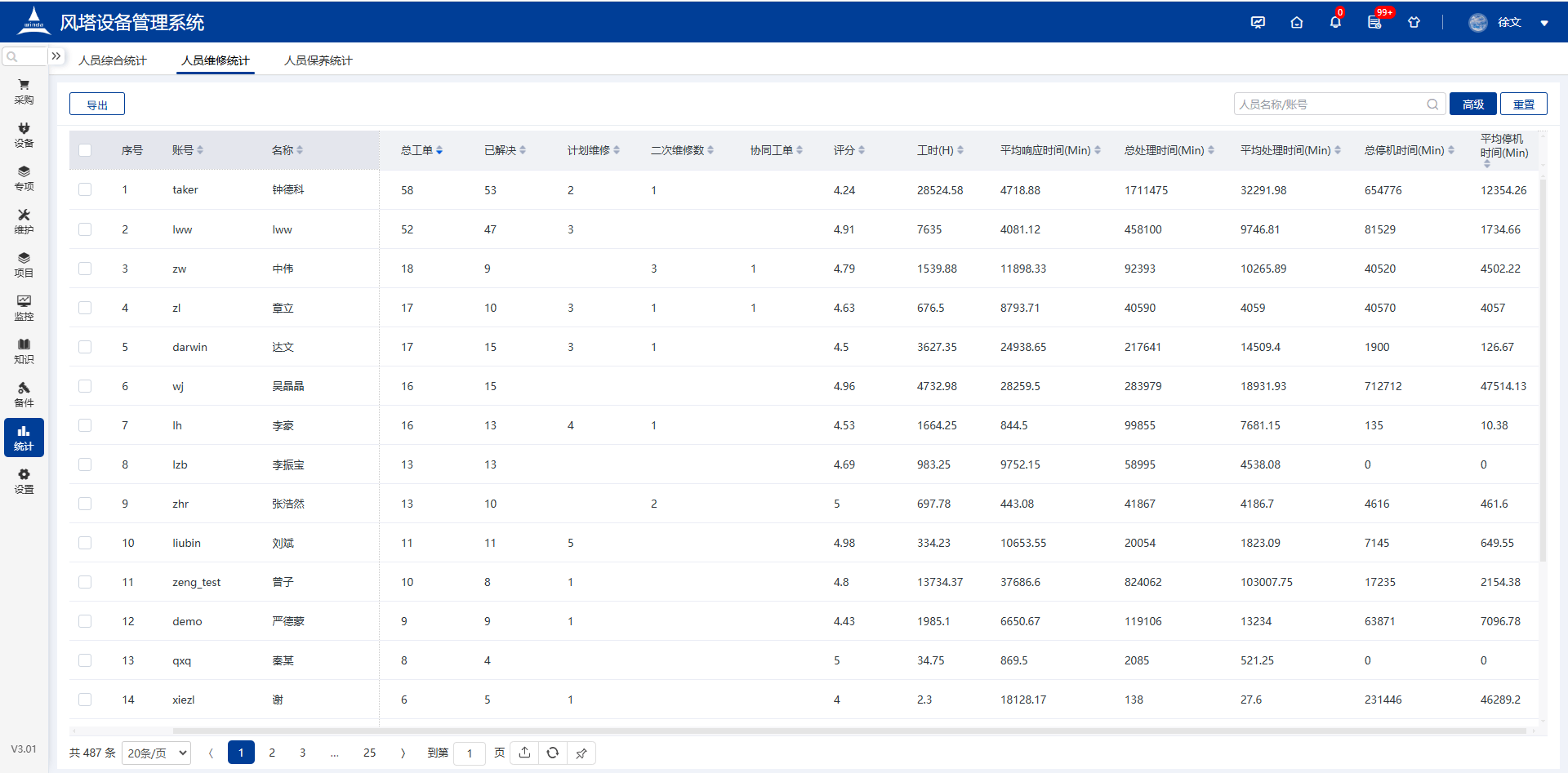Screen dimensions: 1568x773
Task: Open the 备件 spare parts sidebar icon
Action: pos(24,394)
